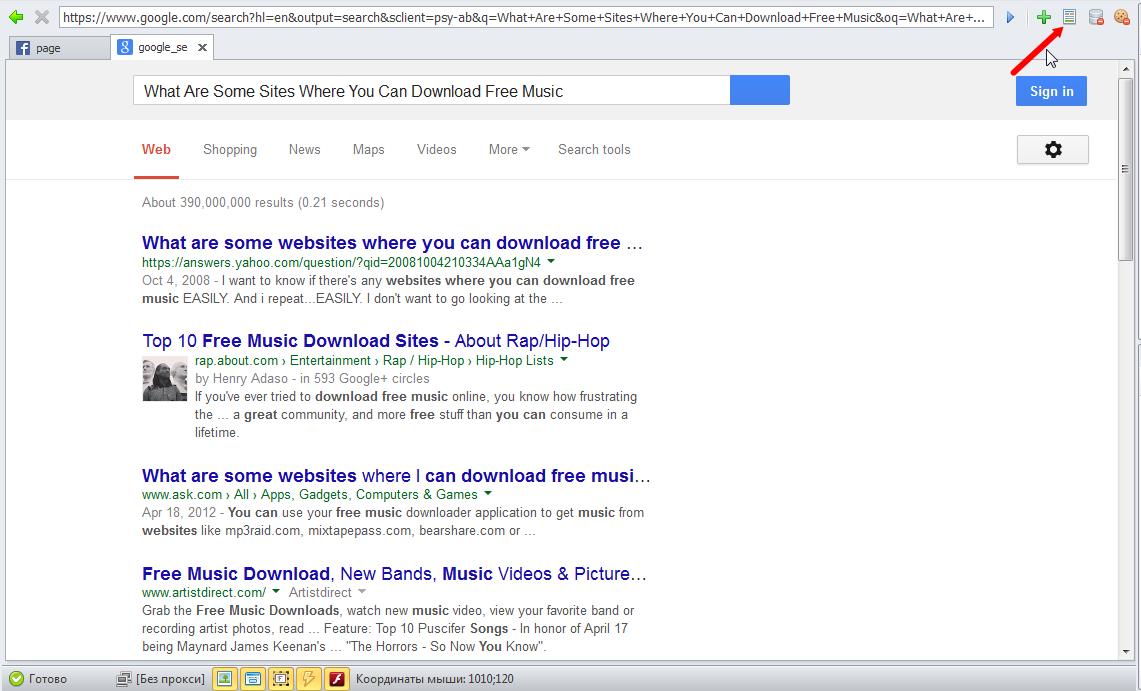This screenshot has width=1141, height=691.
Task: Click the Henry Adaso author thumbnail
Action: tap(164, 379)
